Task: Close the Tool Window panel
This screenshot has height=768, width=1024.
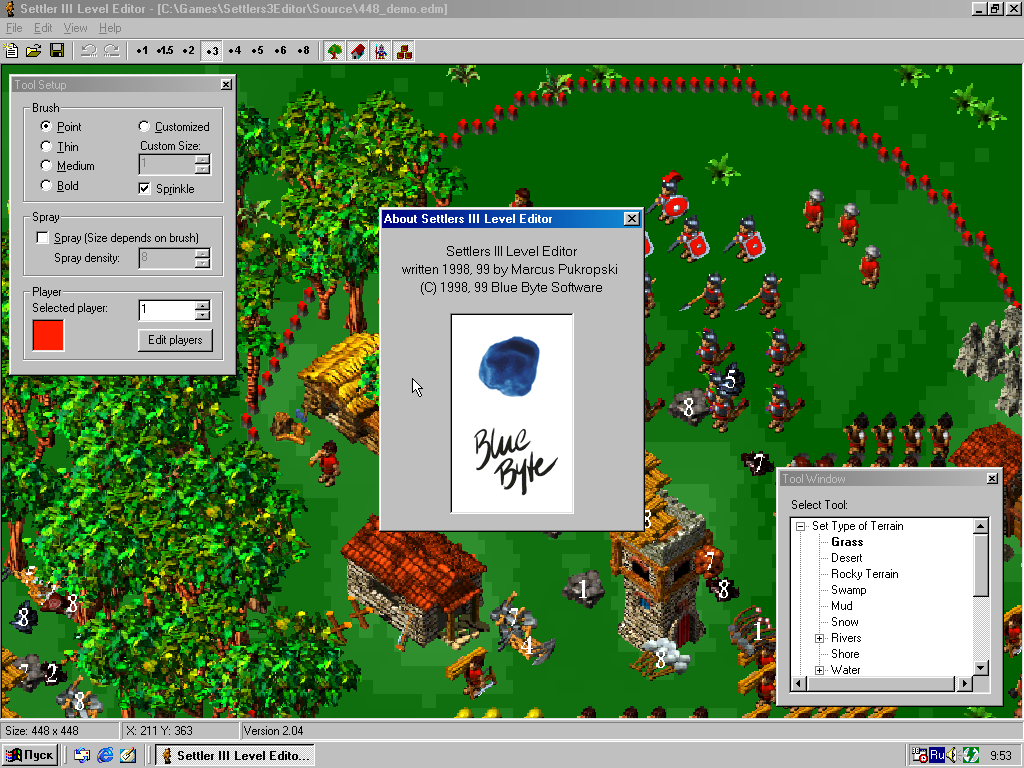Action: 992,479
